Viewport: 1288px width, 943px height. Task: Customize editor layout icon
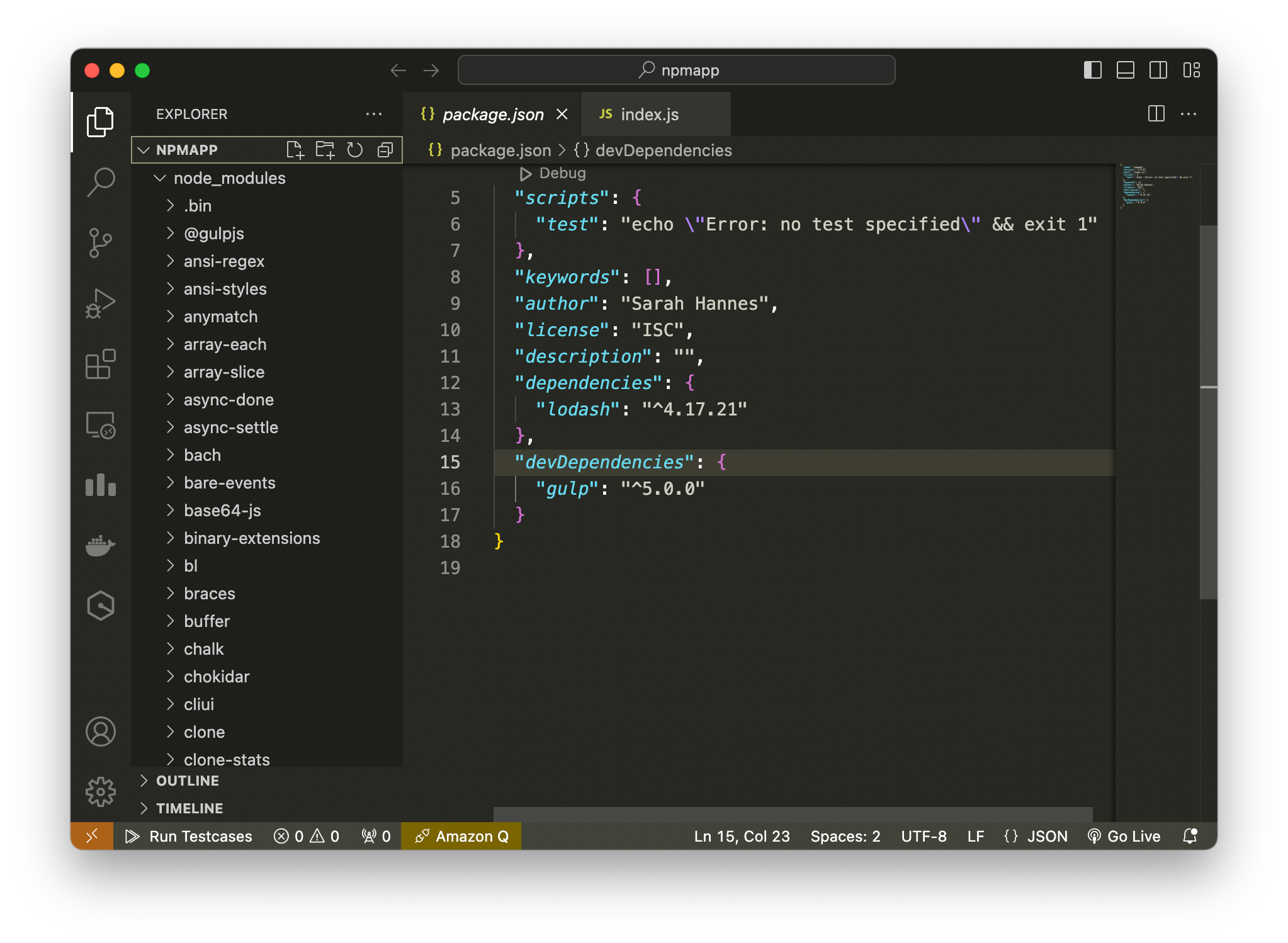(1192, 70)
